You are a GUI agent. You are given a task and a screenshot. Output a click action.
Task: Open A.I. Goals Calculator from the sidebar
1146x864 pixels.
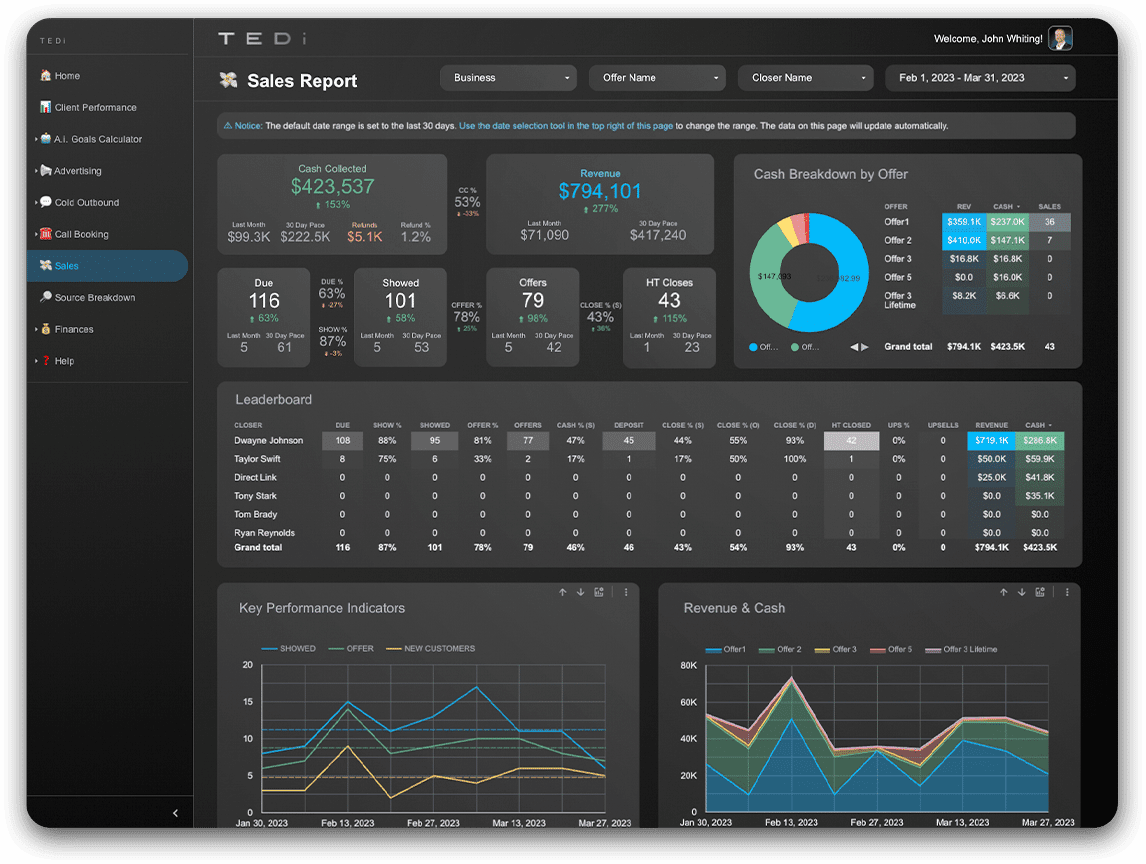(x=98, y=139)
